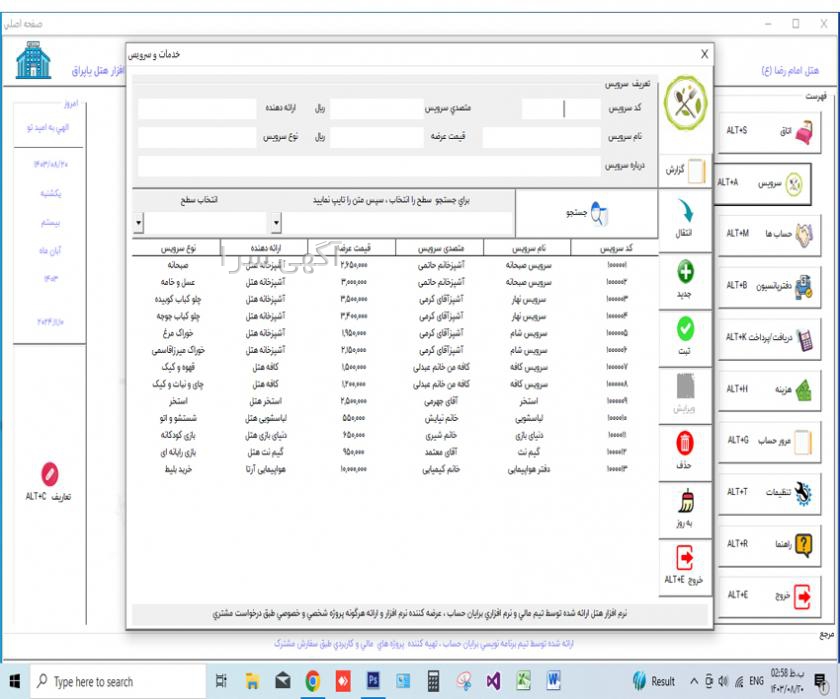This screenshot has width=840, height=699.
Task: Expand the search text combo box arrow
Action: [277, 222]
